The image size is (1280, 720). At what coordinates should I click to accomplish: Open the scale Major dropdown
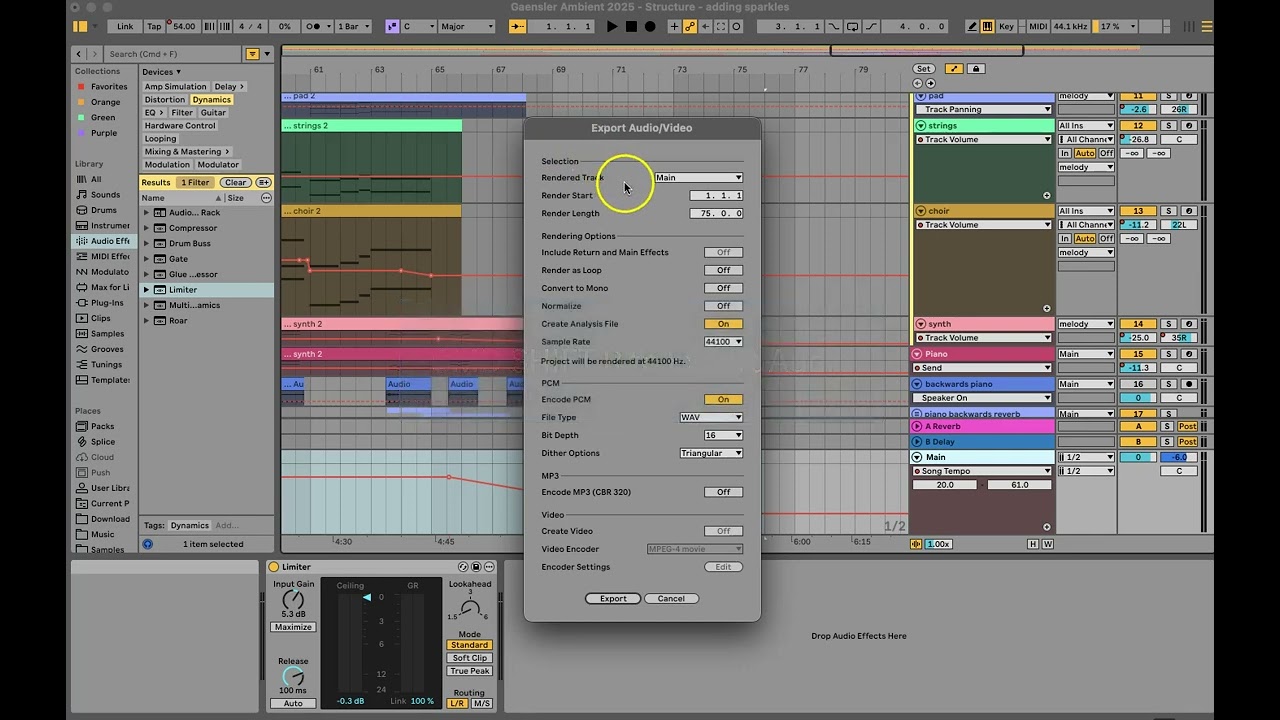(467, 26)
